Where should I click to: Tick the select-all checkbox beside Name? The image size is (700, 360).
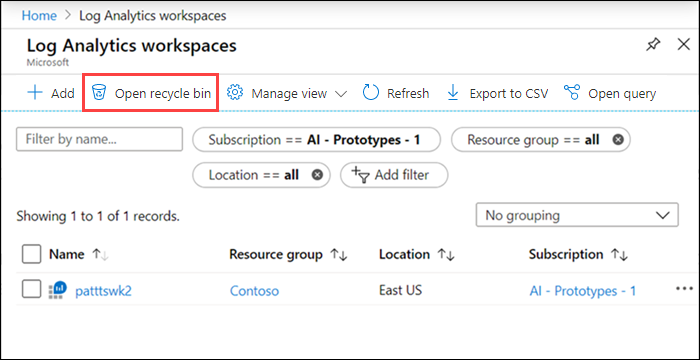pyautogui.click(x=32, y=254)
